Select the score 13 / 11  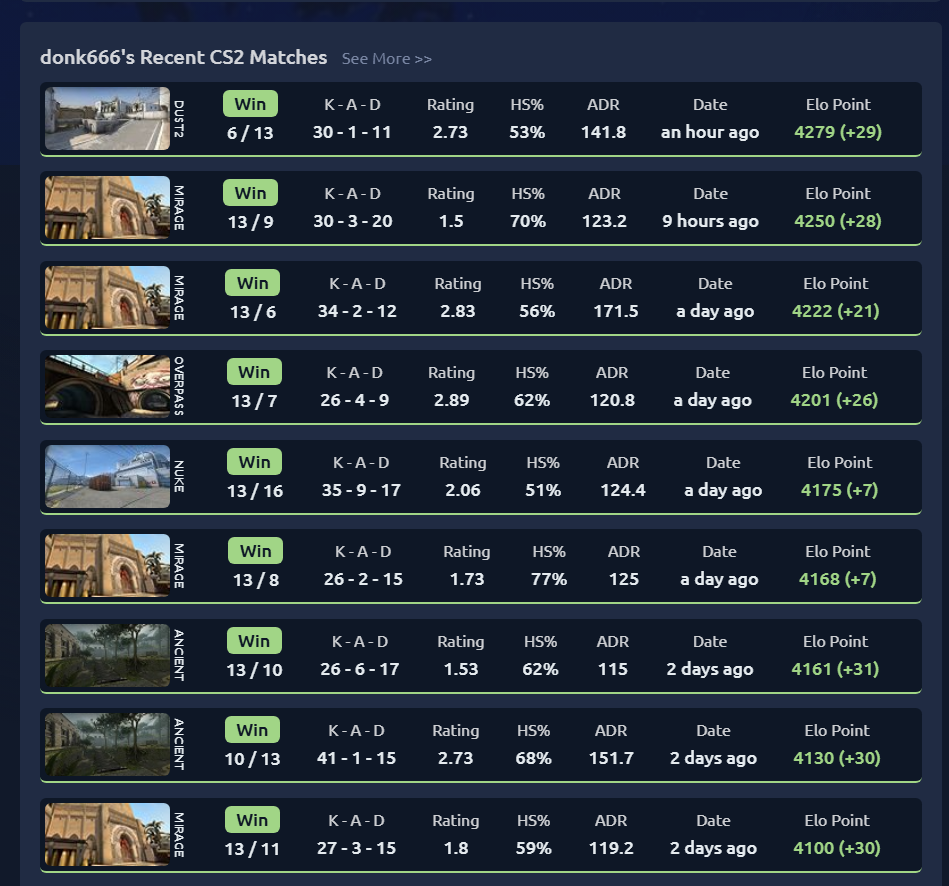(x=252, y=848)
